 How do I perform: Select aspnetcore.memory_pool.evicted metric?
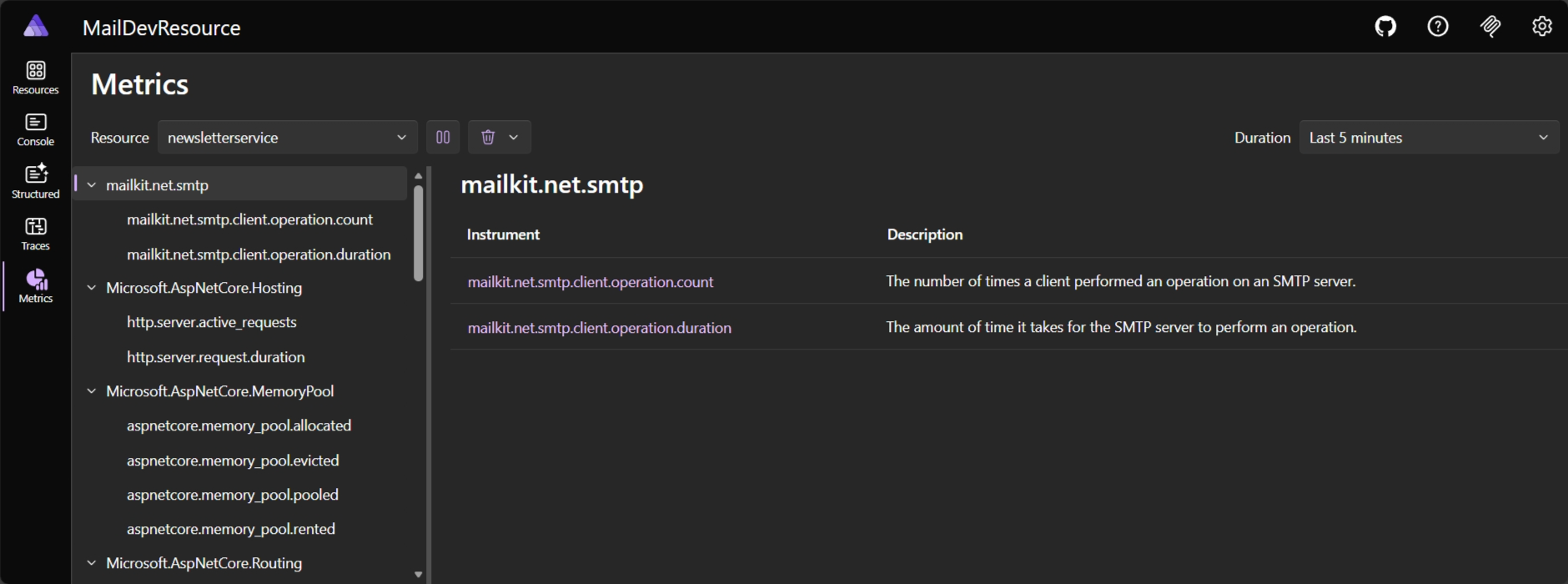233,461
